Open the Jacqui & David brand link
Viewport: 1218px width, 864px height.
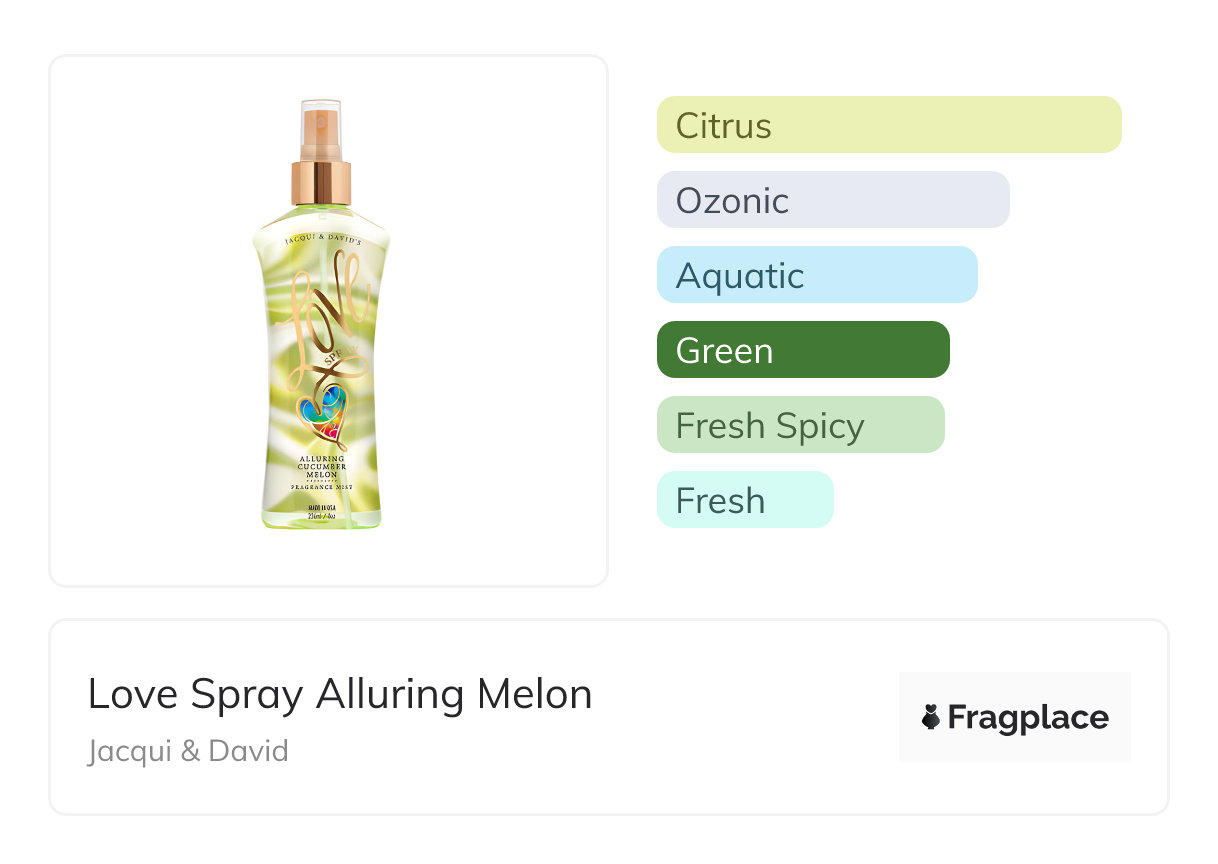(x=188, y=750)
